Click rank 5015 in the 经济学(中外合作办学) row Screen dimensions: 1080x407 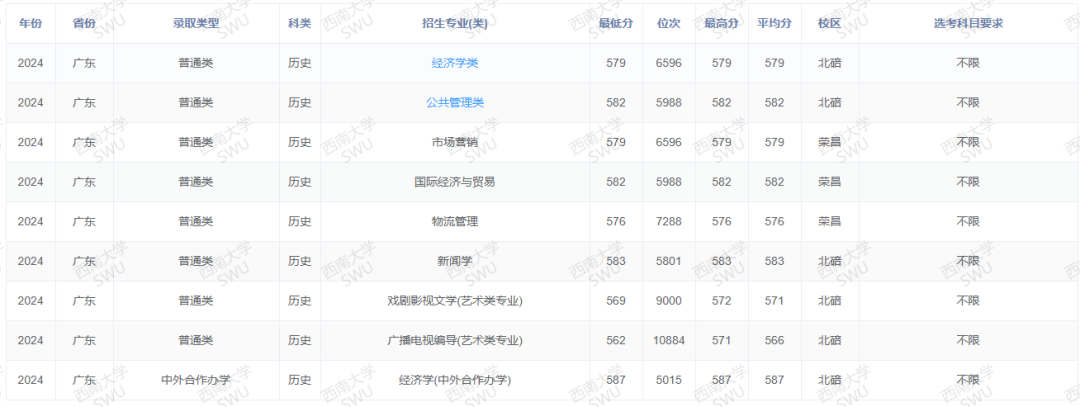[669, 380]
